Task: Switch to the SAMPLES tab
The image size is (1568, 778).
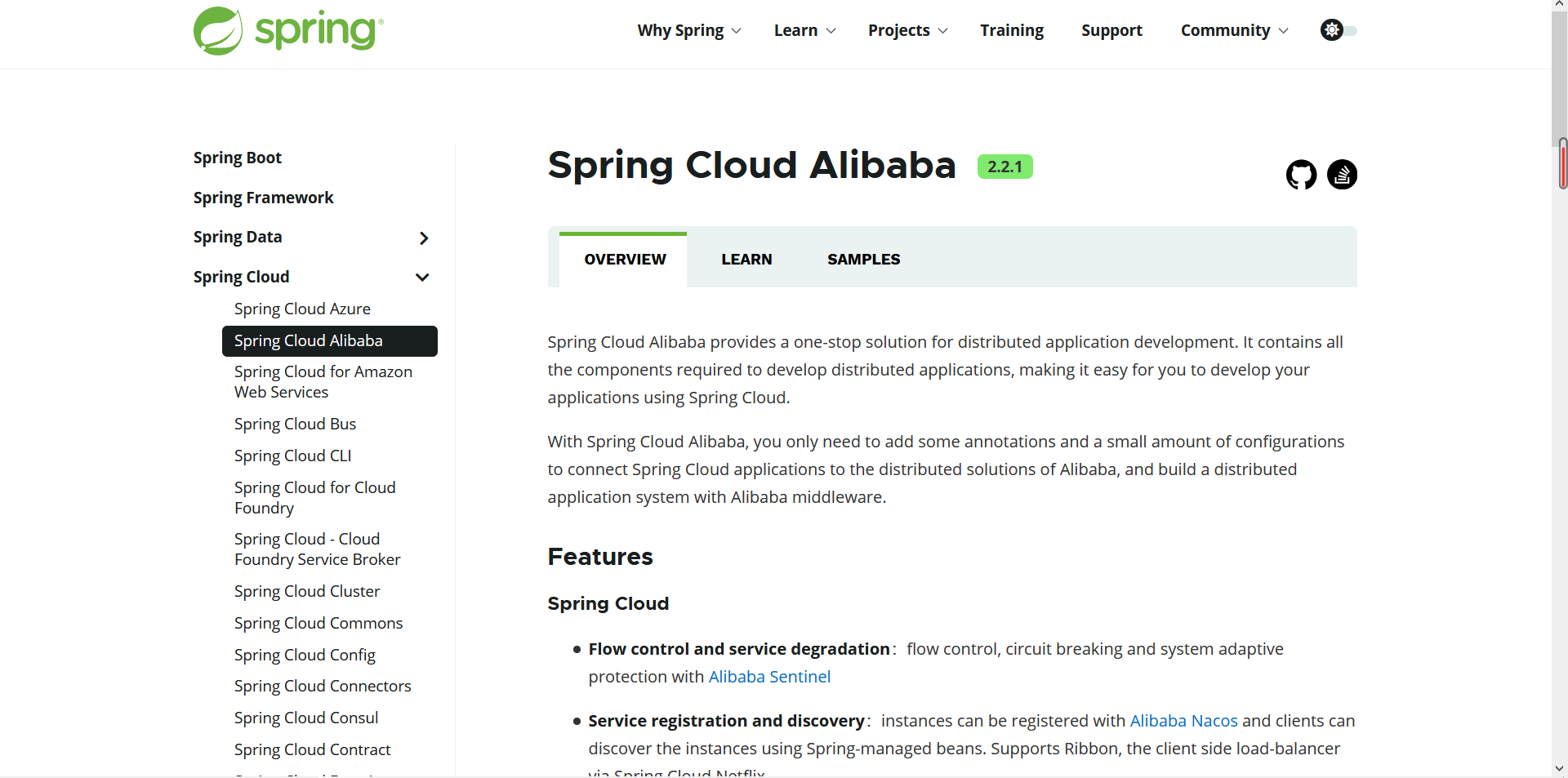Action: pos(863,260)
